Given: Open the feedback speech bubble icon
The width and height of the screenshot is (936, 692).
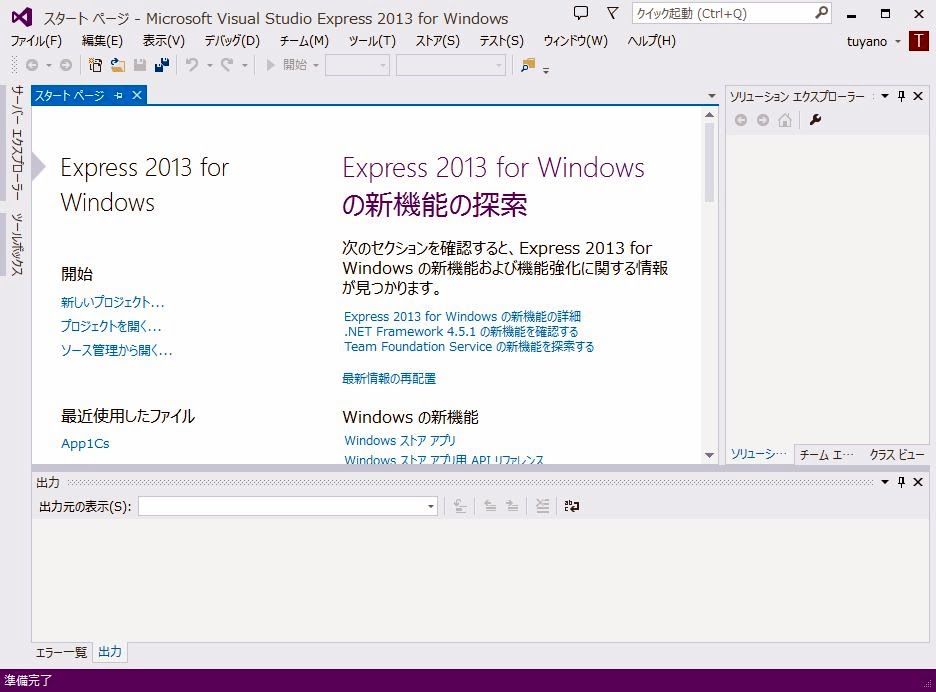Looking at the screenshot, I should click(x=581, y=13).
